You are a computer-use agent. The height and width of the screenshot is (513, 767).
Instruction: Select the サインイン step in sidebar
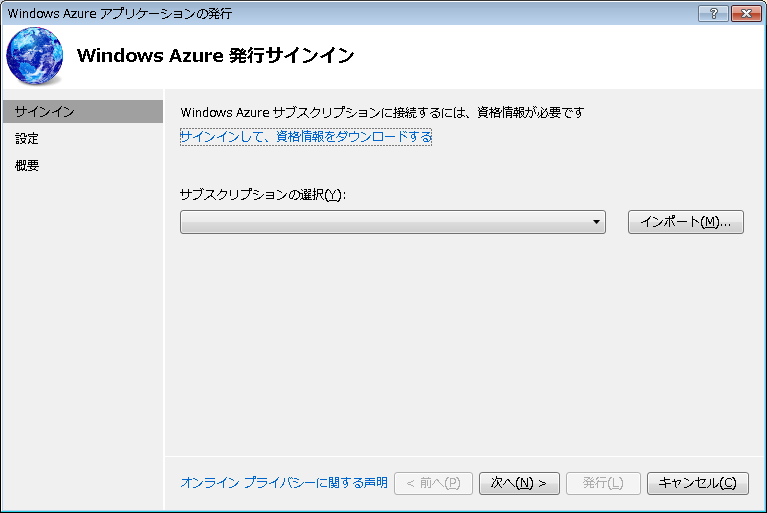coord(83,112)
